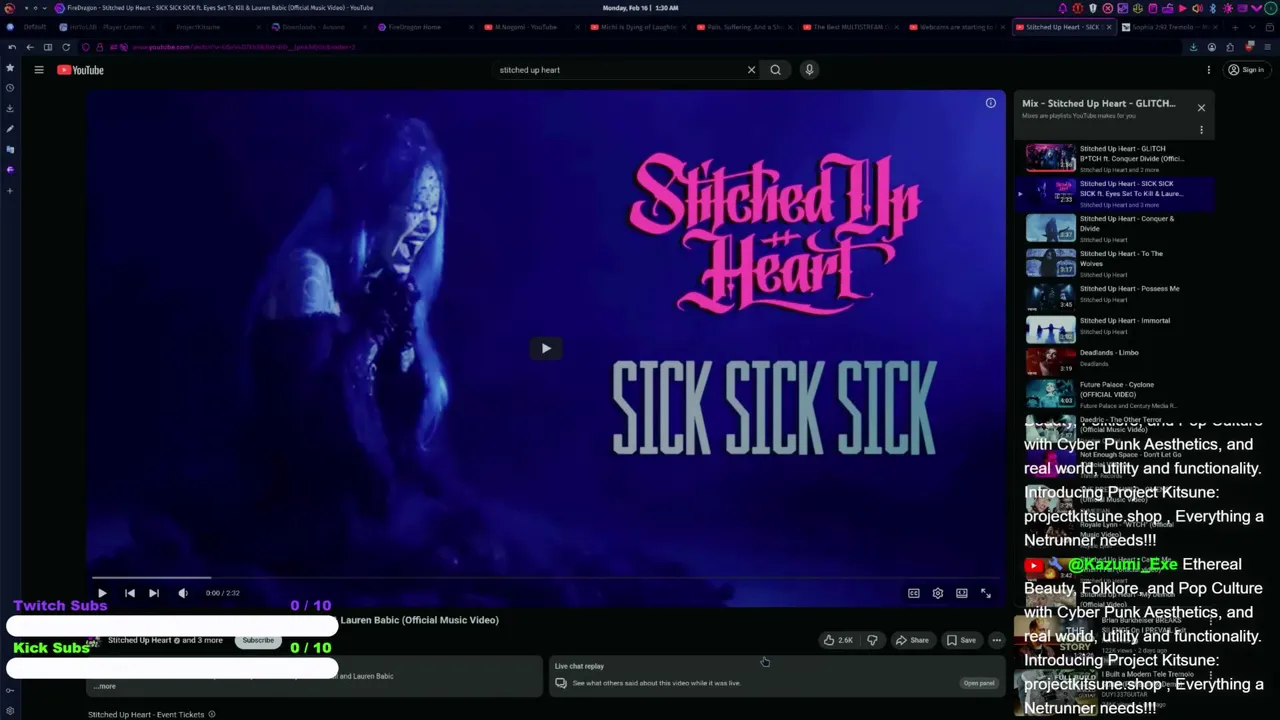Open the YouTube hamburger guide menu
1280x720 pixels.
click(x=39, y=70)
